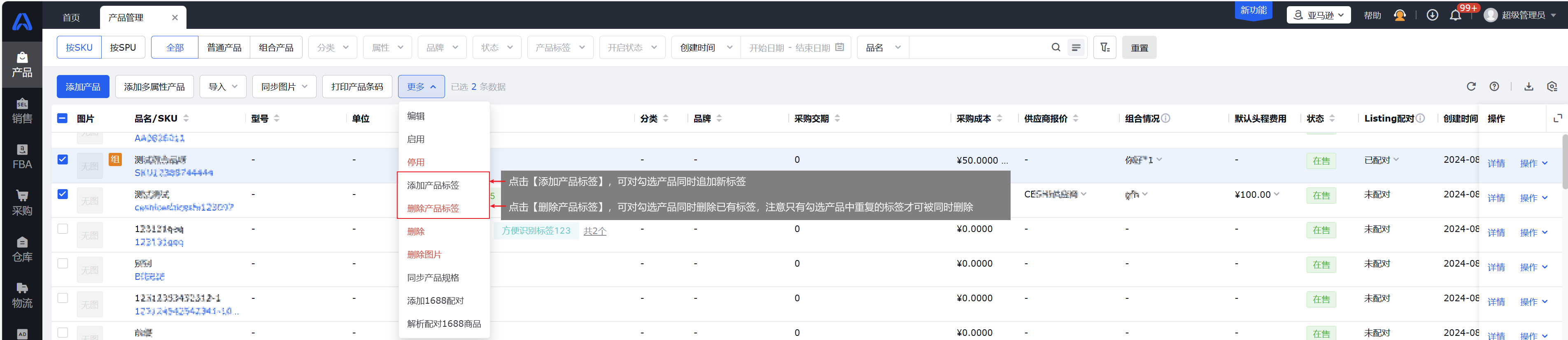
Task: Choose 添加产品标签 from the menu
Action: coord(444,185)
